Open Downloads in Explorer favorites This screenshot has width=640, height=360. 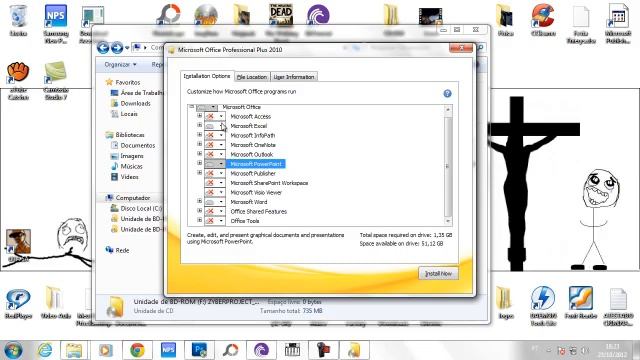pos(131,103)
